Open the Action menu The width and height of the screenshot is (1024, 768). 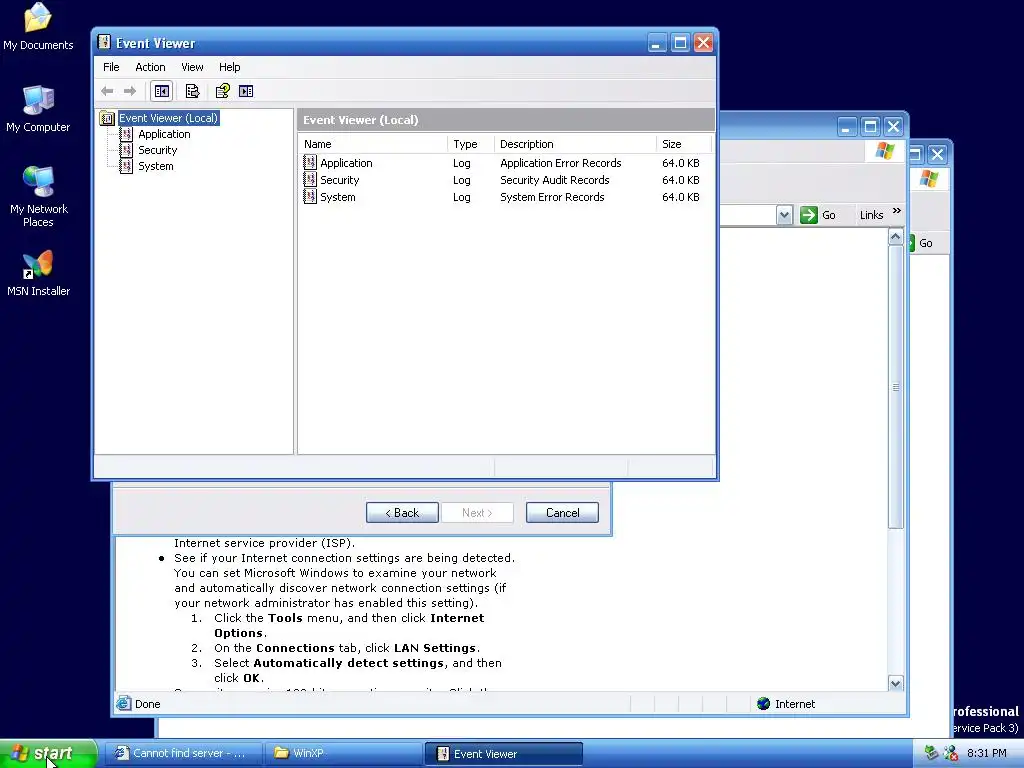click(x=150, y=67)
